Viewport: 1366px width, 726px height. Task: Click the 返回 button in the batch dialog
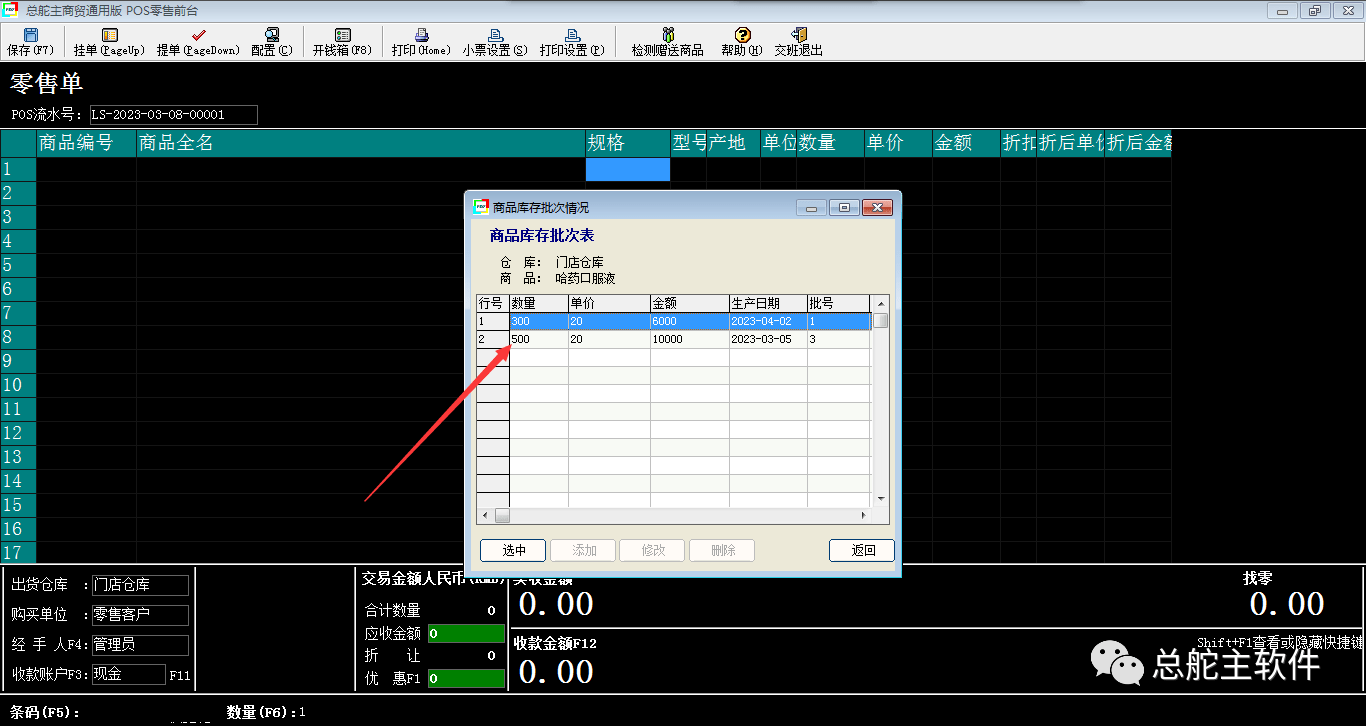(862, 550)
